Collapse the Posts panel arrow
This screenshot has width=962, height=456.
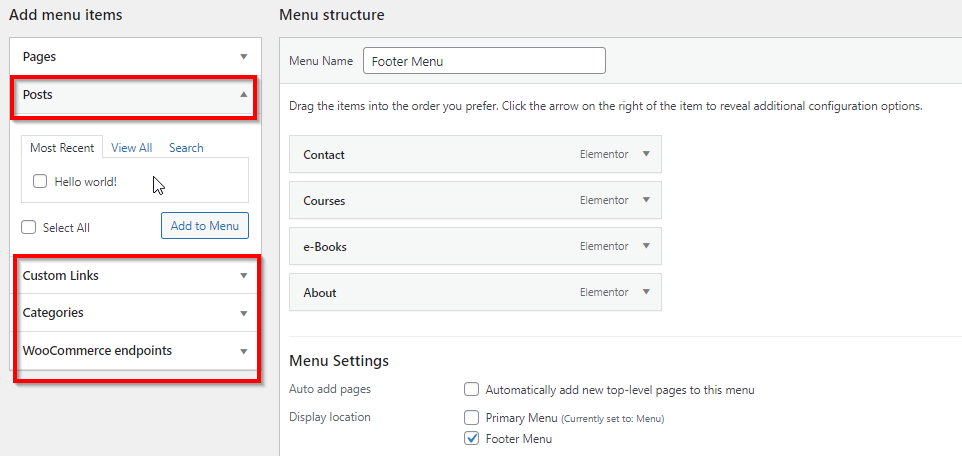pos(244,95)
